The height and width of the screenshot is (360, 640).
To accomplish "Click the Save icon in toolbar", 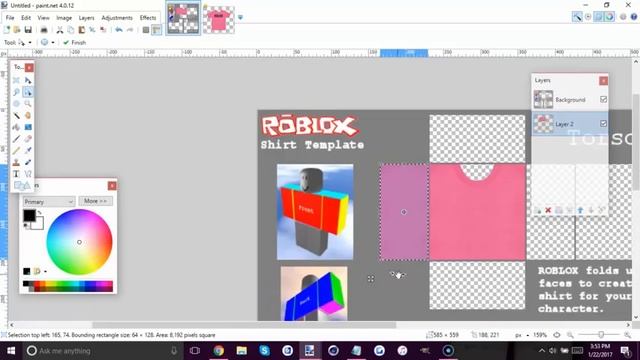I will (x=28, y=30).
